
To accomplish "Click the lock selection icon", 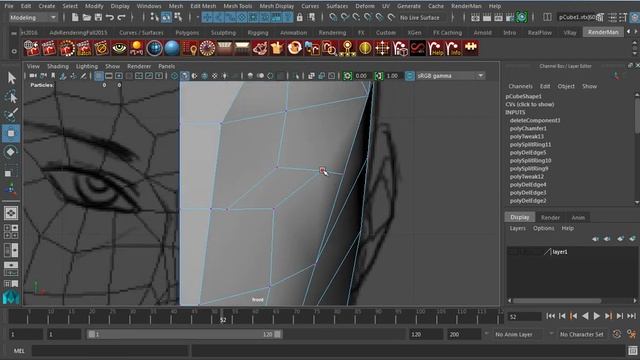I will click(x=300, y=17).
